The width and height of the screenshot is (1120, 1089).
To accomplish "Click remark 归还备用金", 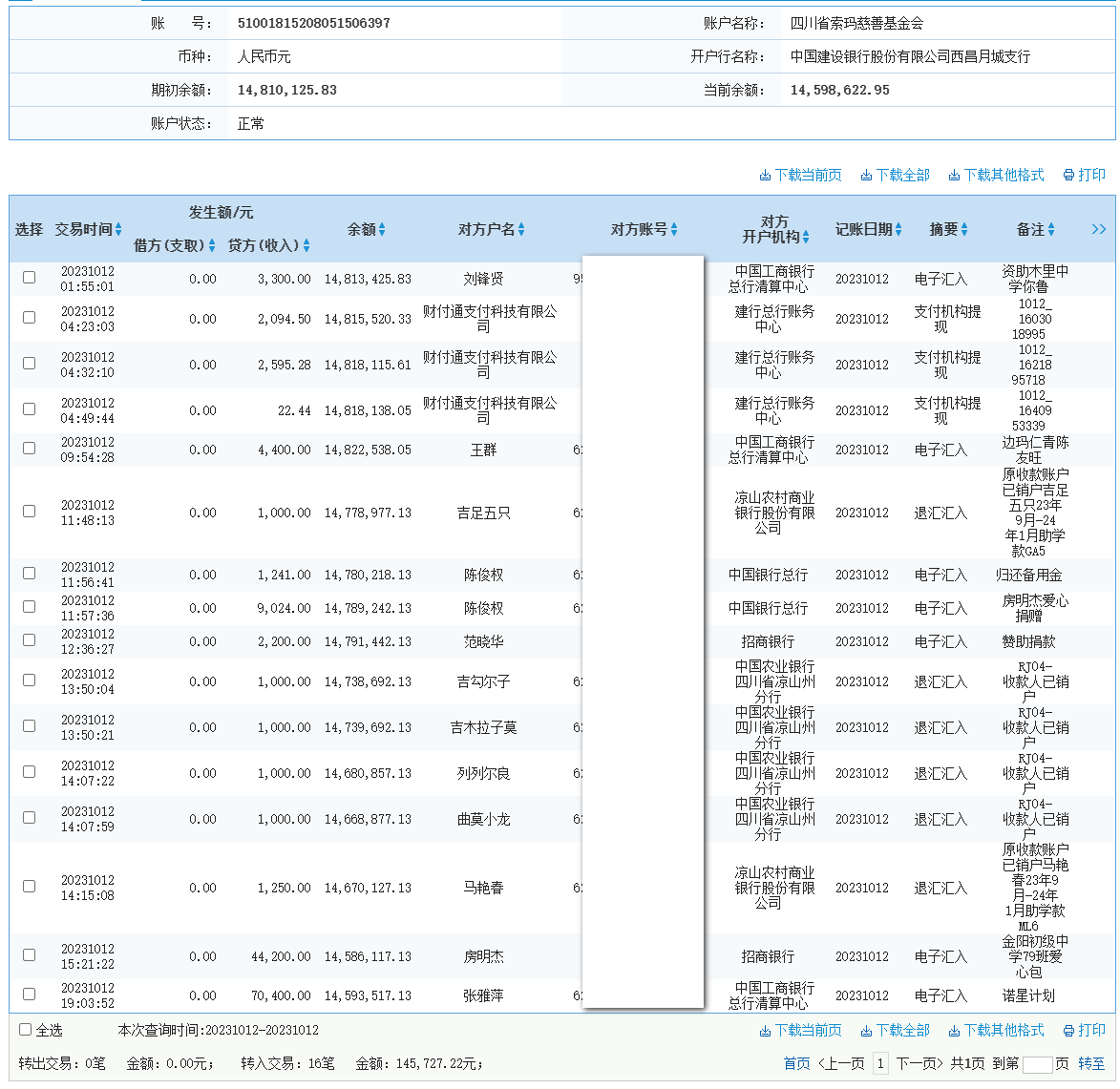I will 1028,575.
